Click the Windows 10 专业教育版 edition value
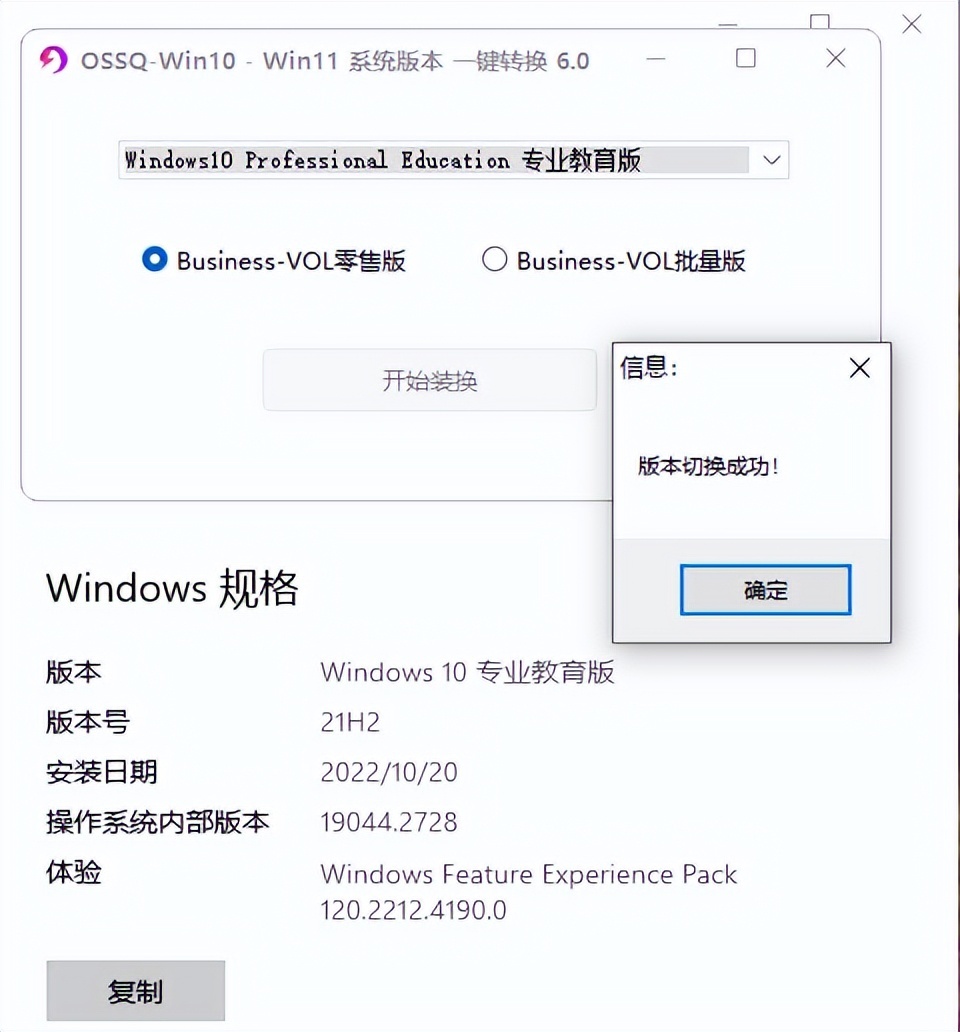 467,672
